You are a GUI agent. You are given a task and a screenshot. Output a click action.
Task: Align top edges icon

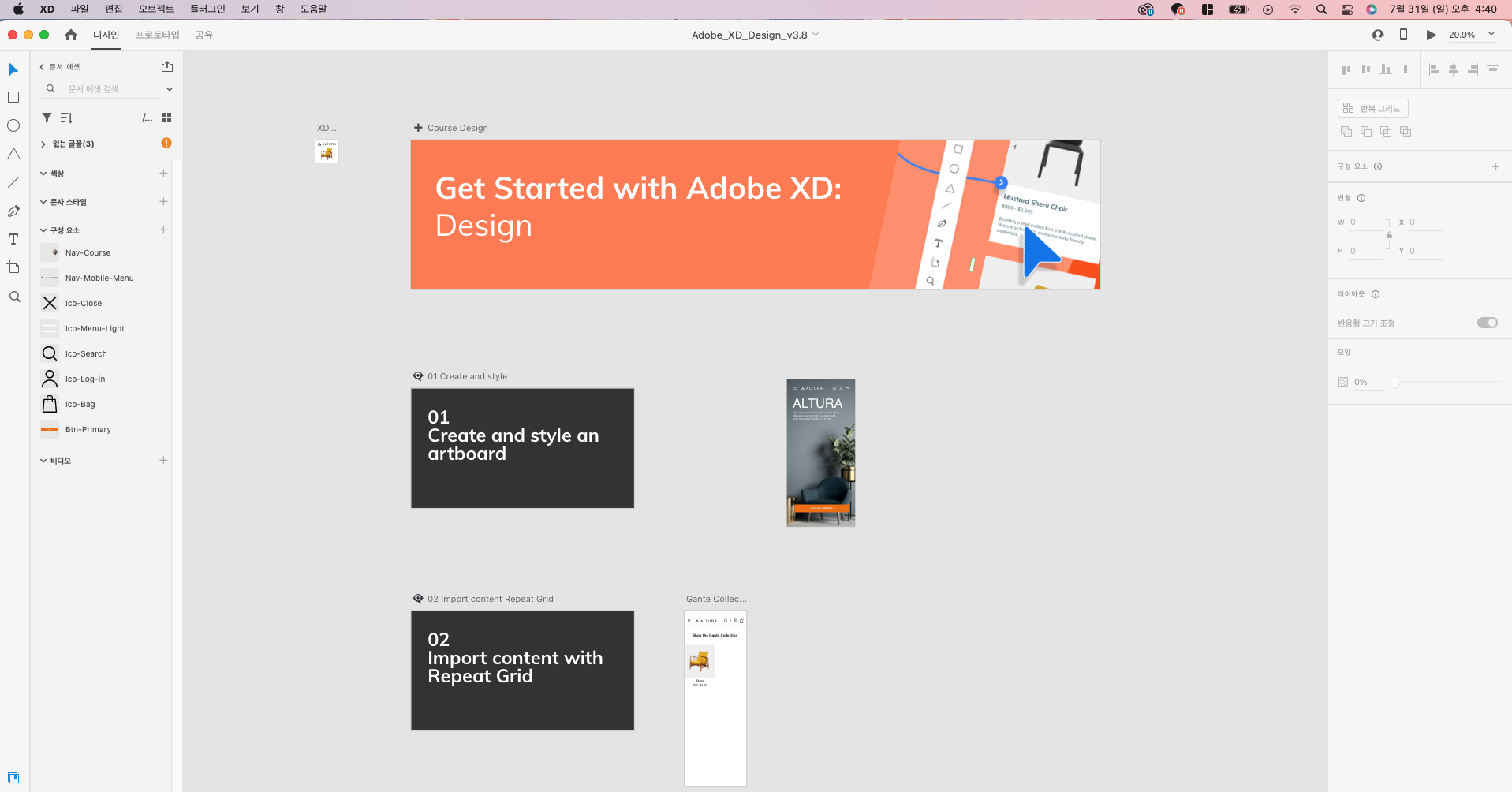coord(1346,69)
